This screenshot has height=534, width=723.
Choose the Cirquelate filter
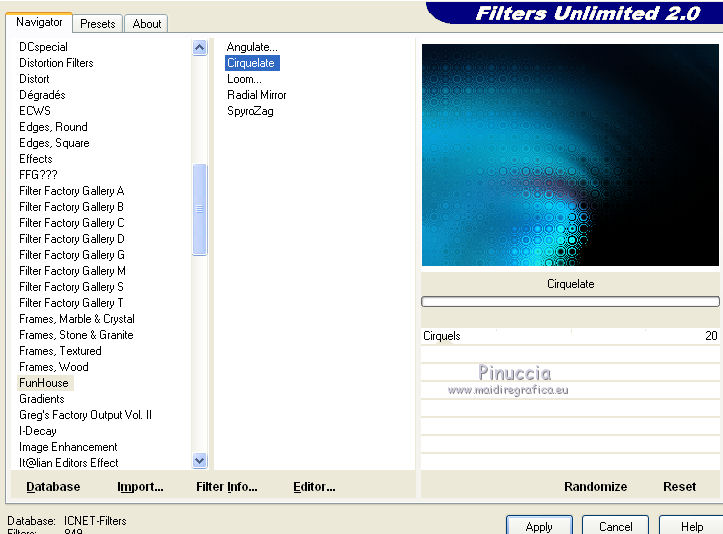pos(251,63)
